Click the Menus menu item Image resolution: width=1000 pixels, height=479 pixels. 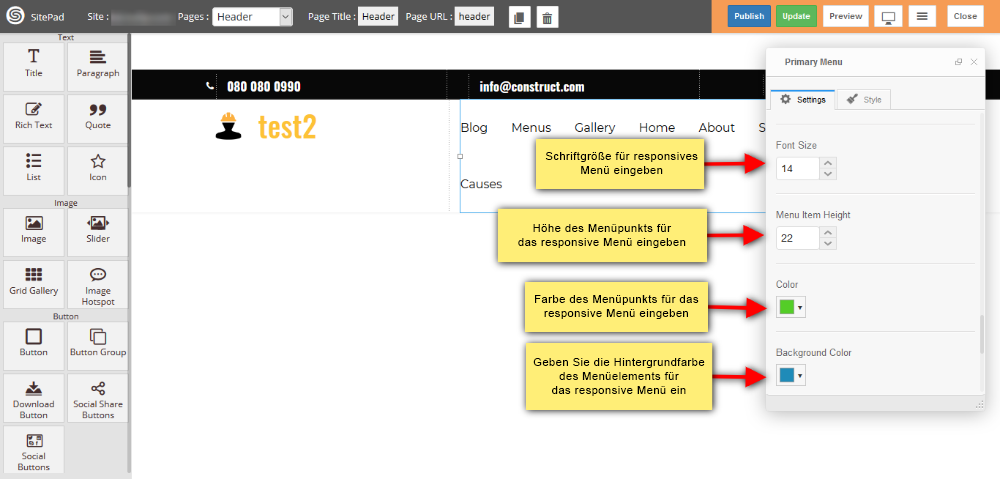[531, 128]
